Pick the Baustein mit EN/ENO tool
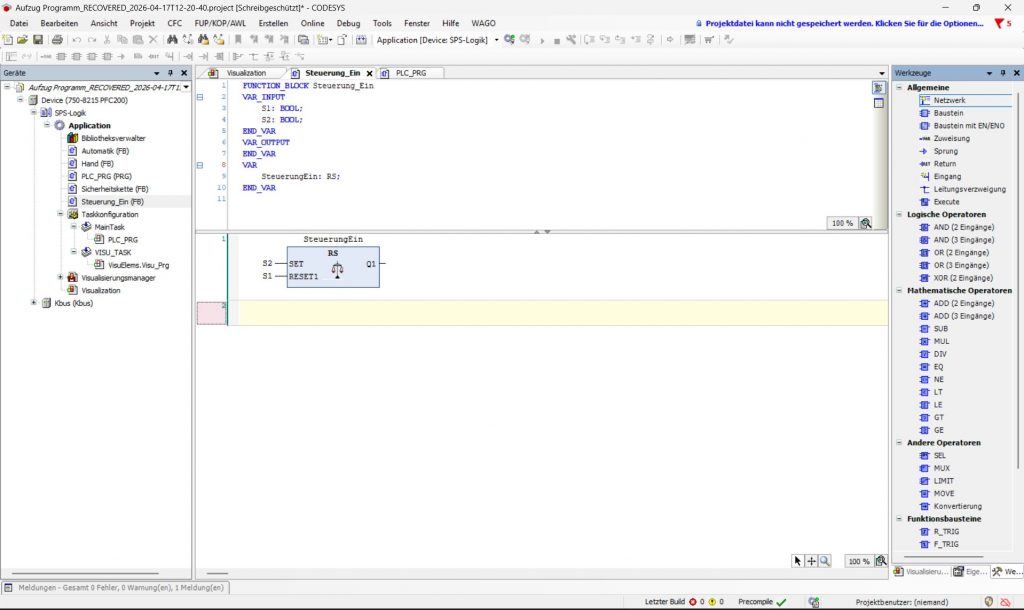Image resolution: width=1024 pixels, height=610 pixels. pos(962,125)
